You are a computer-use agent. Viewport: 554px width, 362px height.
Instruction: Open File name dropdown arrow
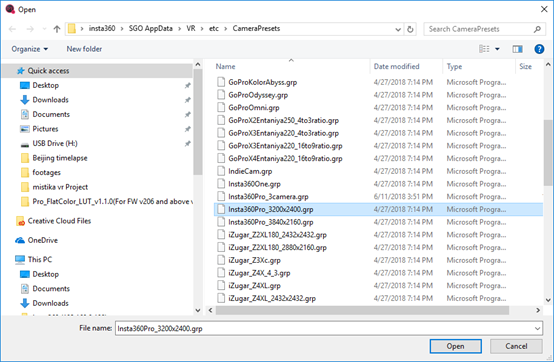coord(537,328)
